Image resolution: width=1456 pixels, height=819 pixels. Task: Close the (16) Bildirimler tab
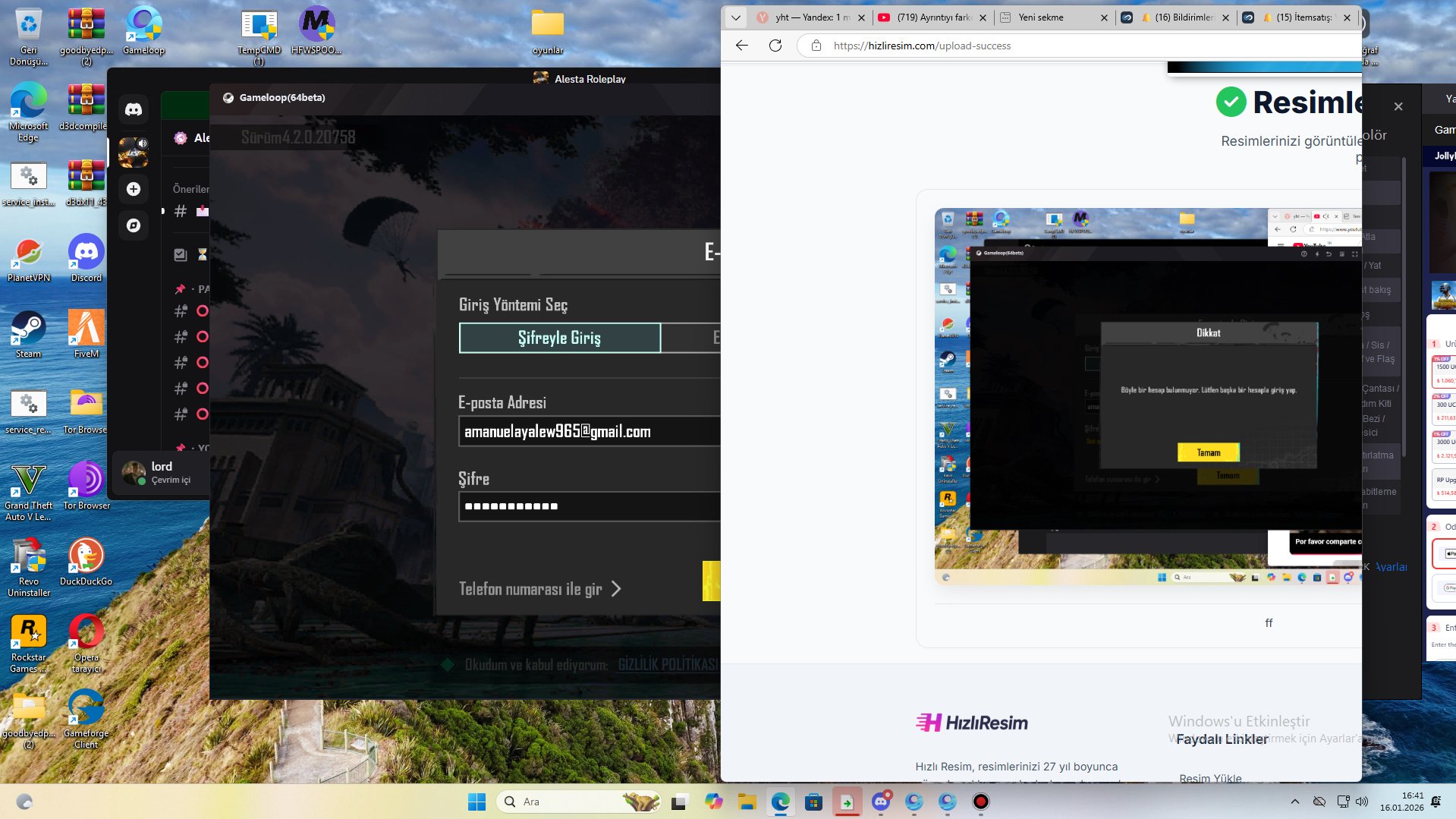[x=1225, y=17]
